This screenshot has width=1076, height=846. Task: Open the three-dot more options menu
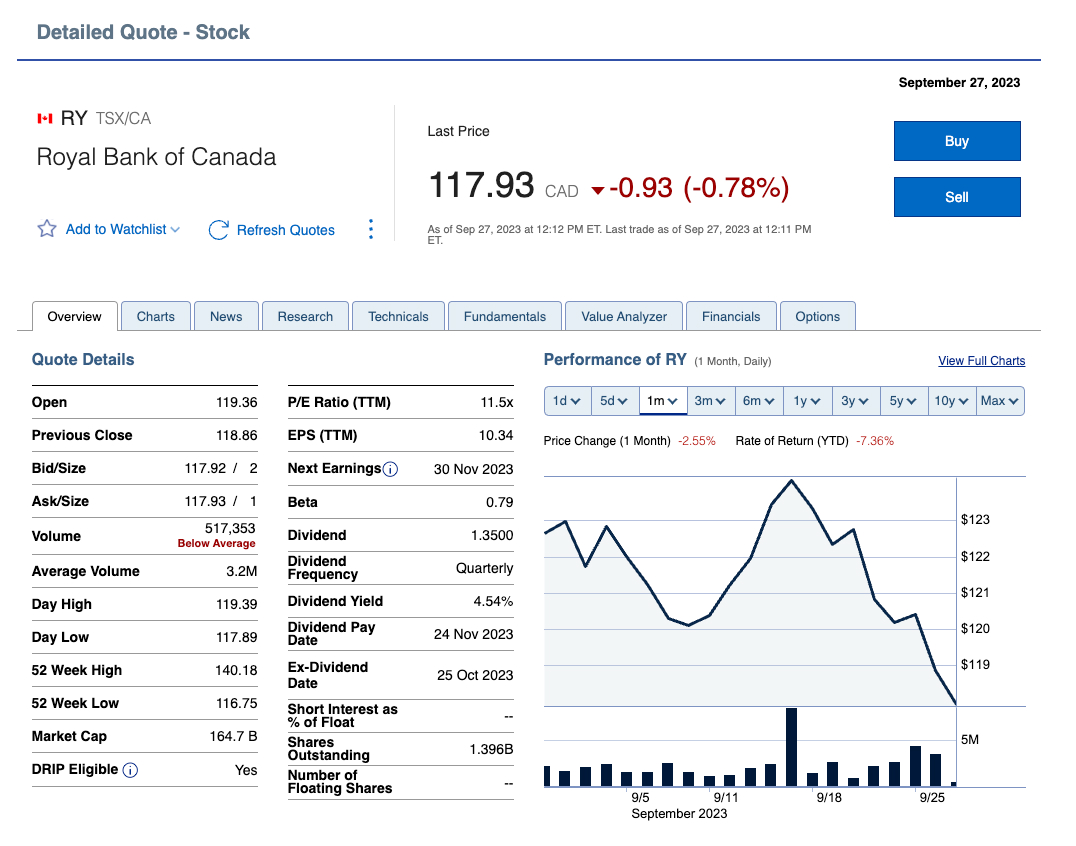point(371,229)
